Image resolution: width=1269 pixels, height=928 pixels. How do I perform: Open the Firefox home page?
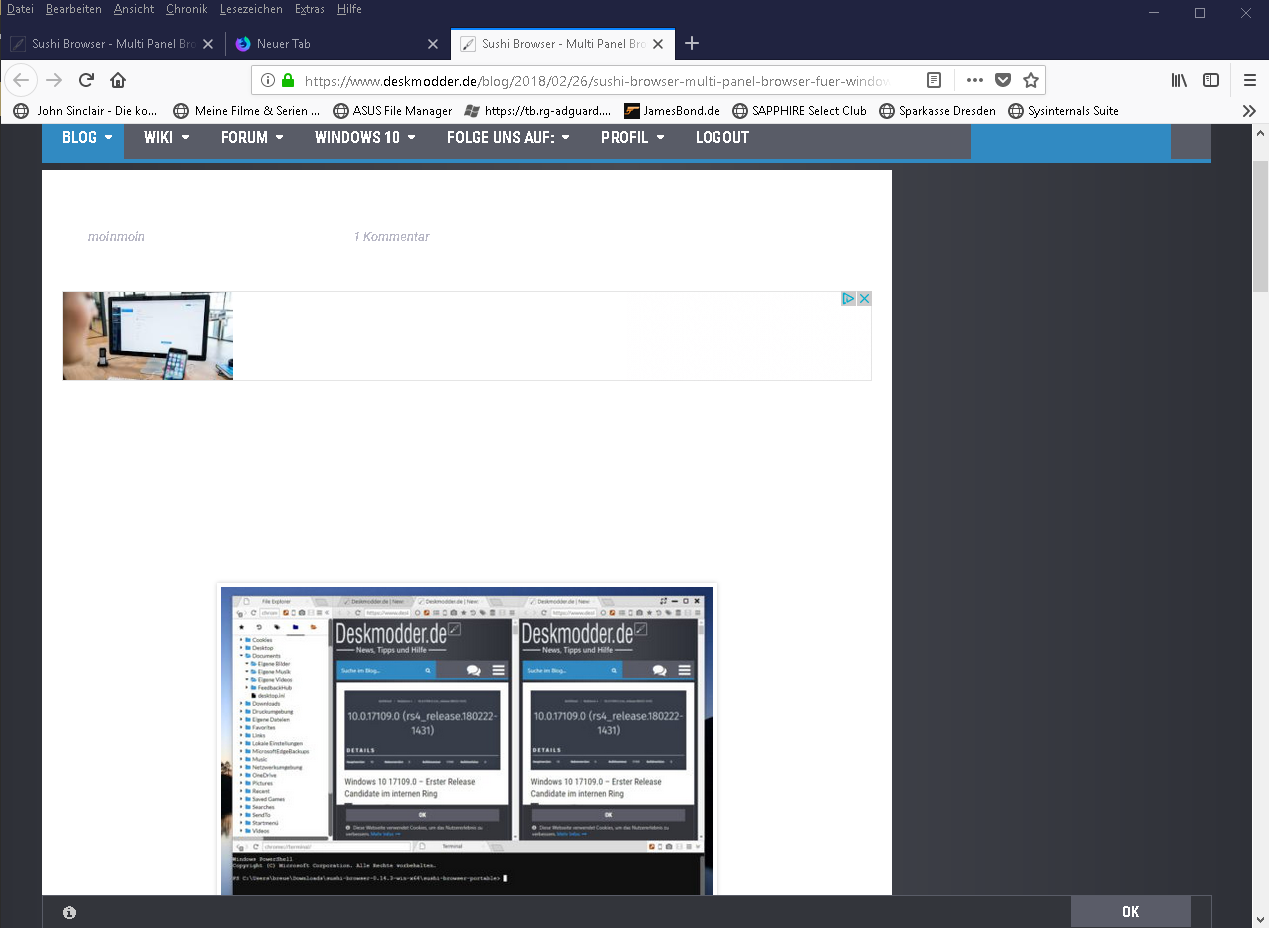click(x=118, y=80)
